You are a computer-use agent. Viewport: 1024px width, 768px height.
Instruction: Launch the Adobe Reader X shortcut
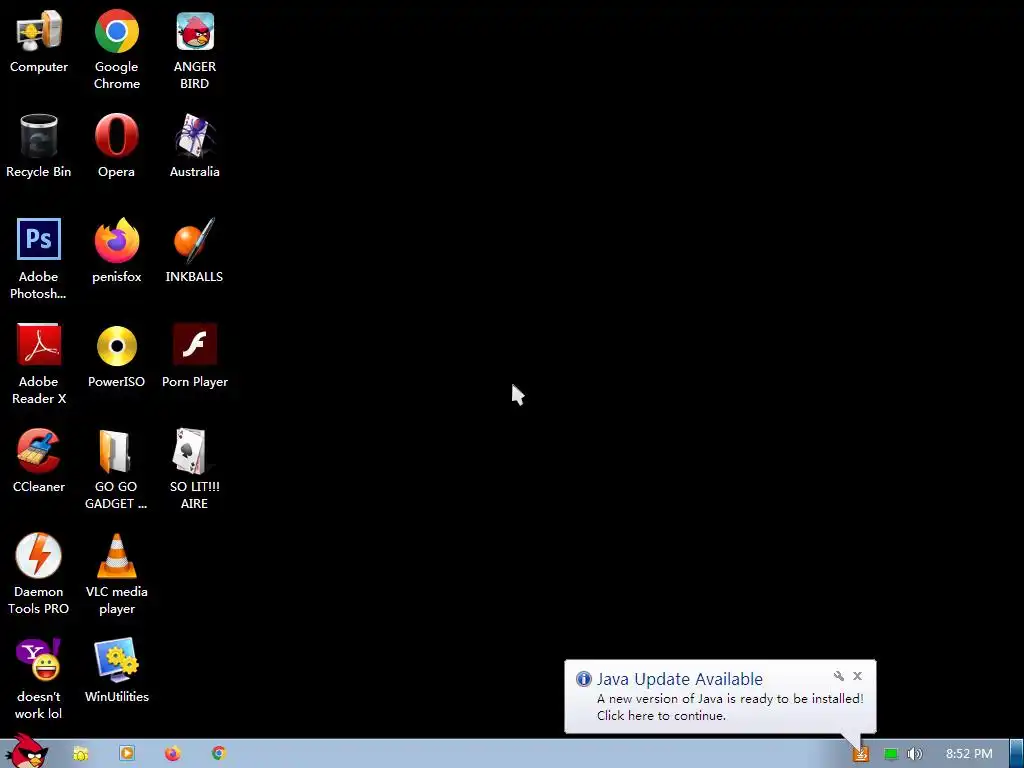click(39, 364)
